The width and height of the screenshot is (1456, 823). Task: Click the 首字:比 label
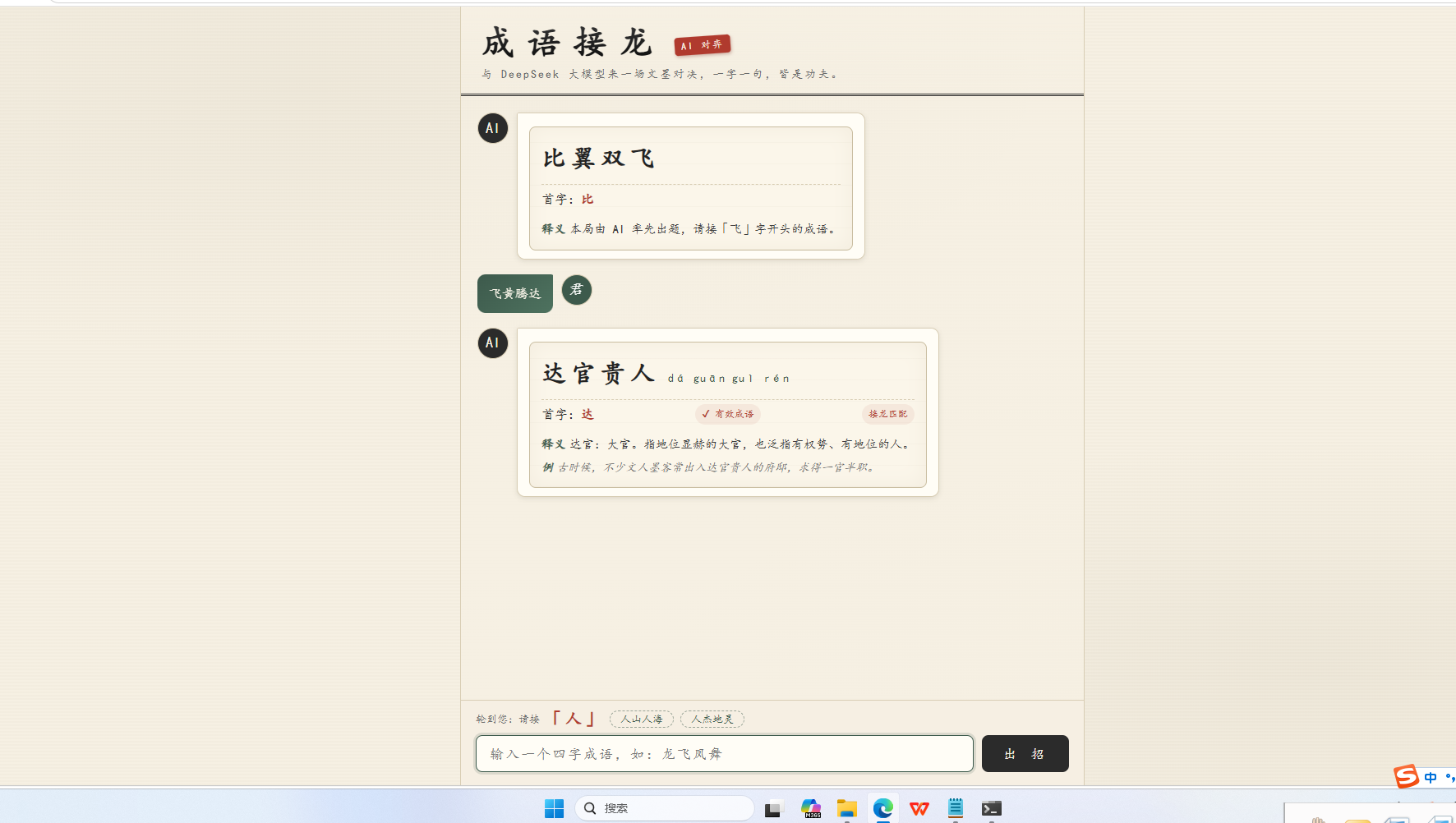tap(568, 200)
